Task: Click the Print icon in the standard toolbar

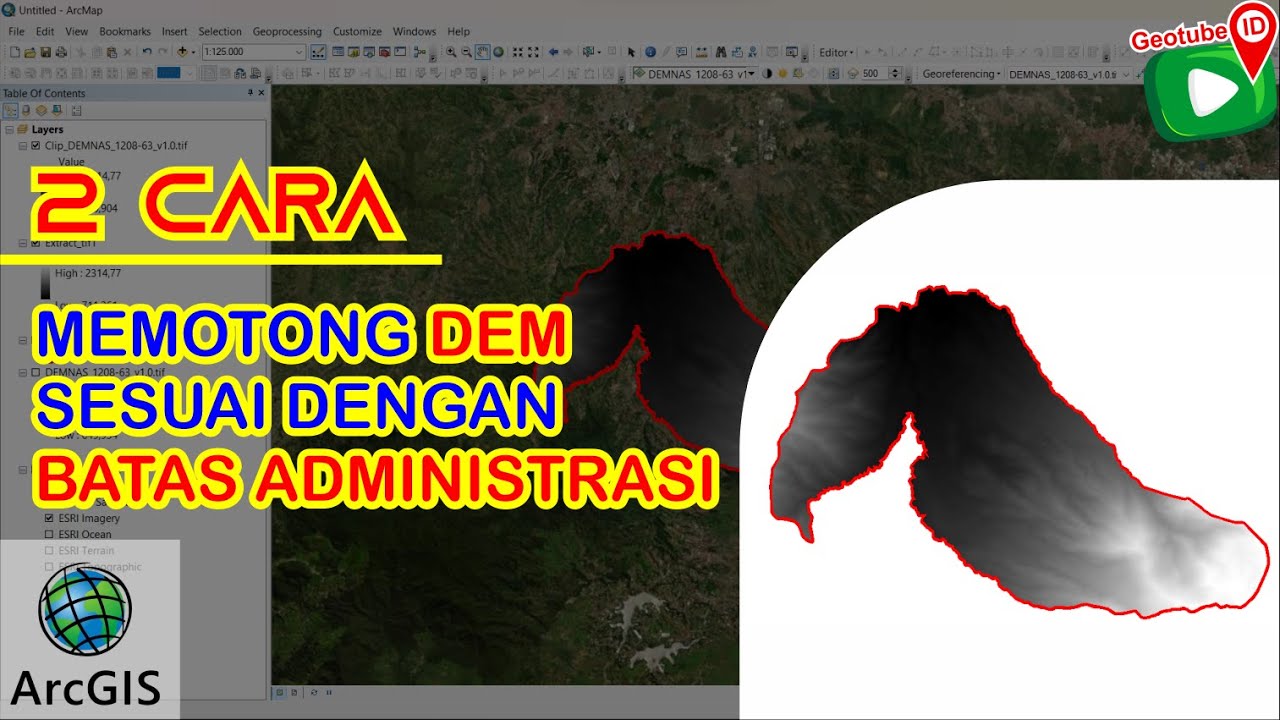Action: 61,52
